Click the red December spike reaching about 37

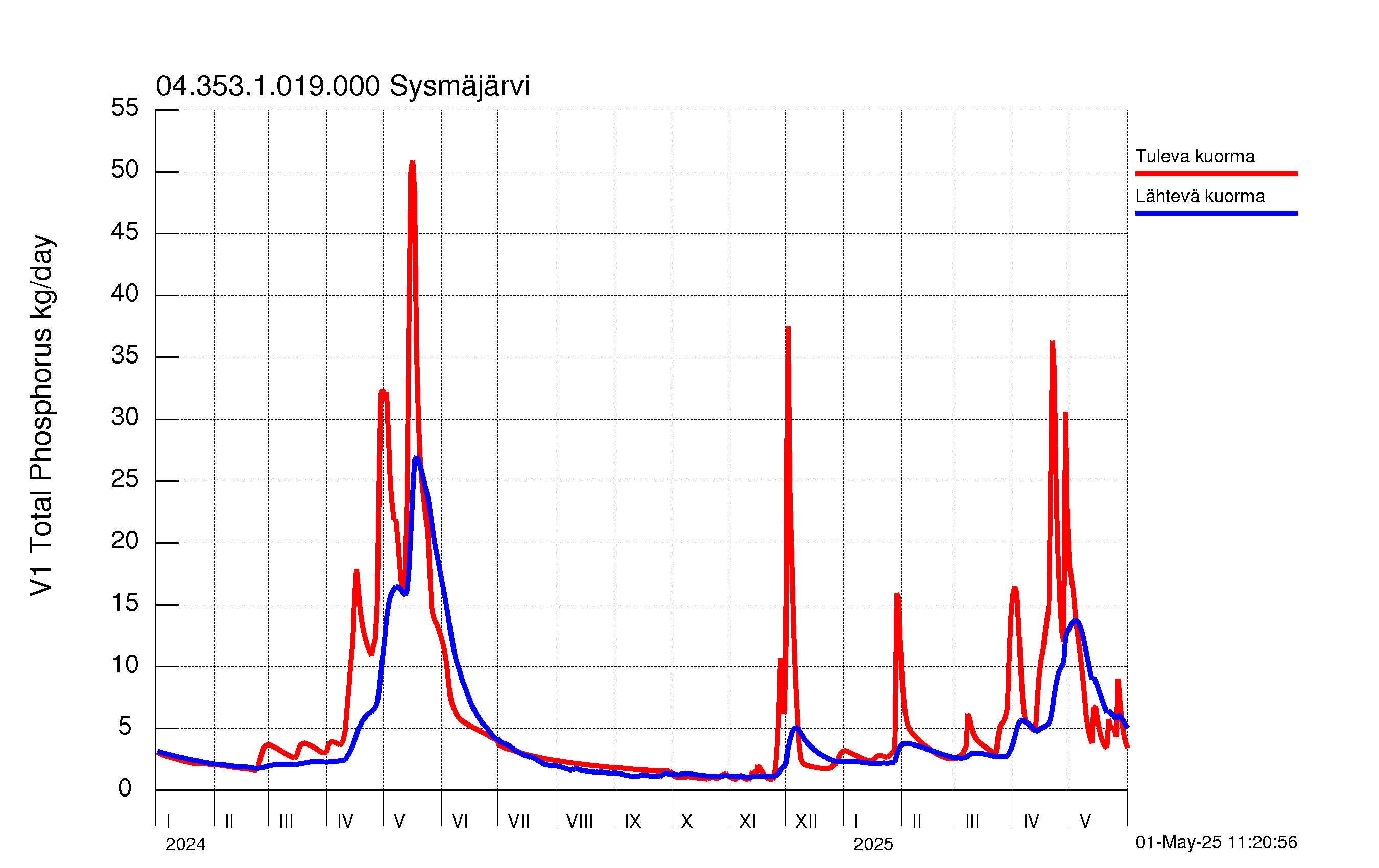(x=788, y=329)
